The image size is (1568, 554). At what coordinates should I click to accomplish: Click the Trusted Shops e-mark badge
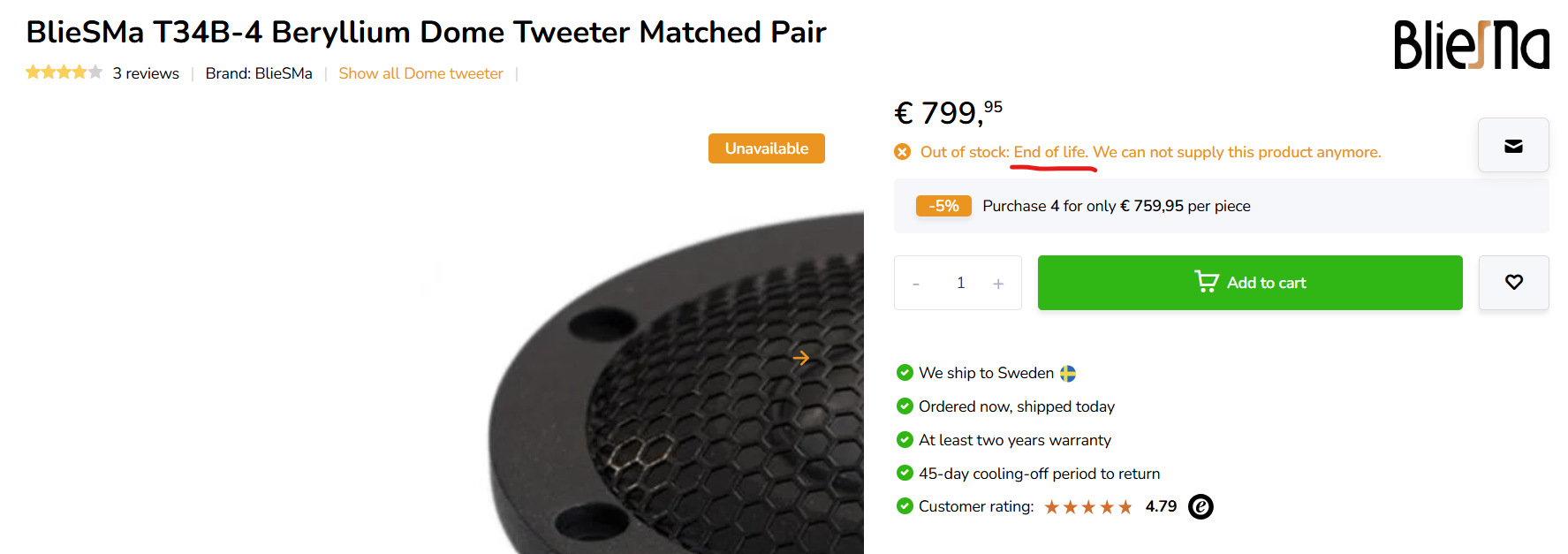pos(1201,506)
